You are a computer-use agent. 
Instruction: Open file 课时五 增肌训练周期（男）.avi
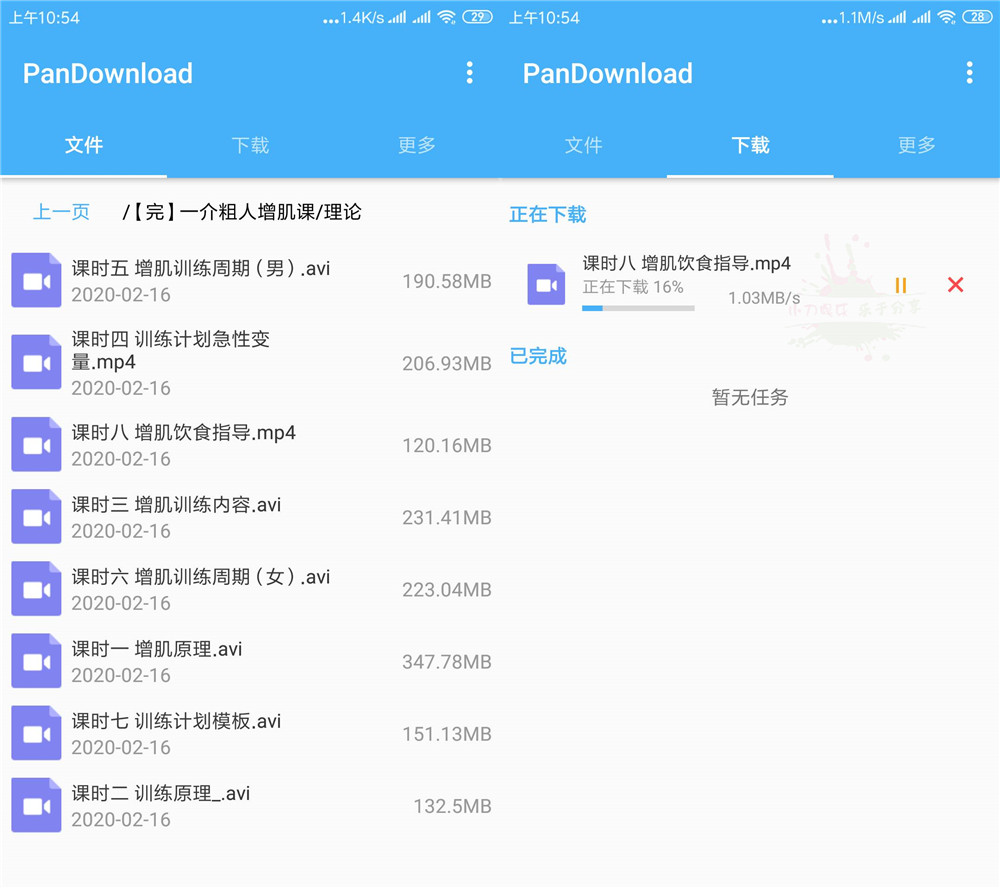click(251, 281)
